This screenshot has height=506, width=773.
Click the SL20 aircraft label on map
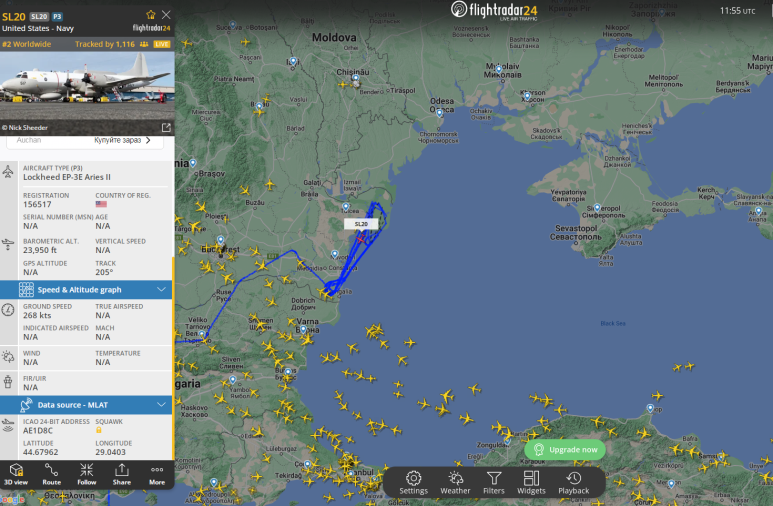(361, 224)
